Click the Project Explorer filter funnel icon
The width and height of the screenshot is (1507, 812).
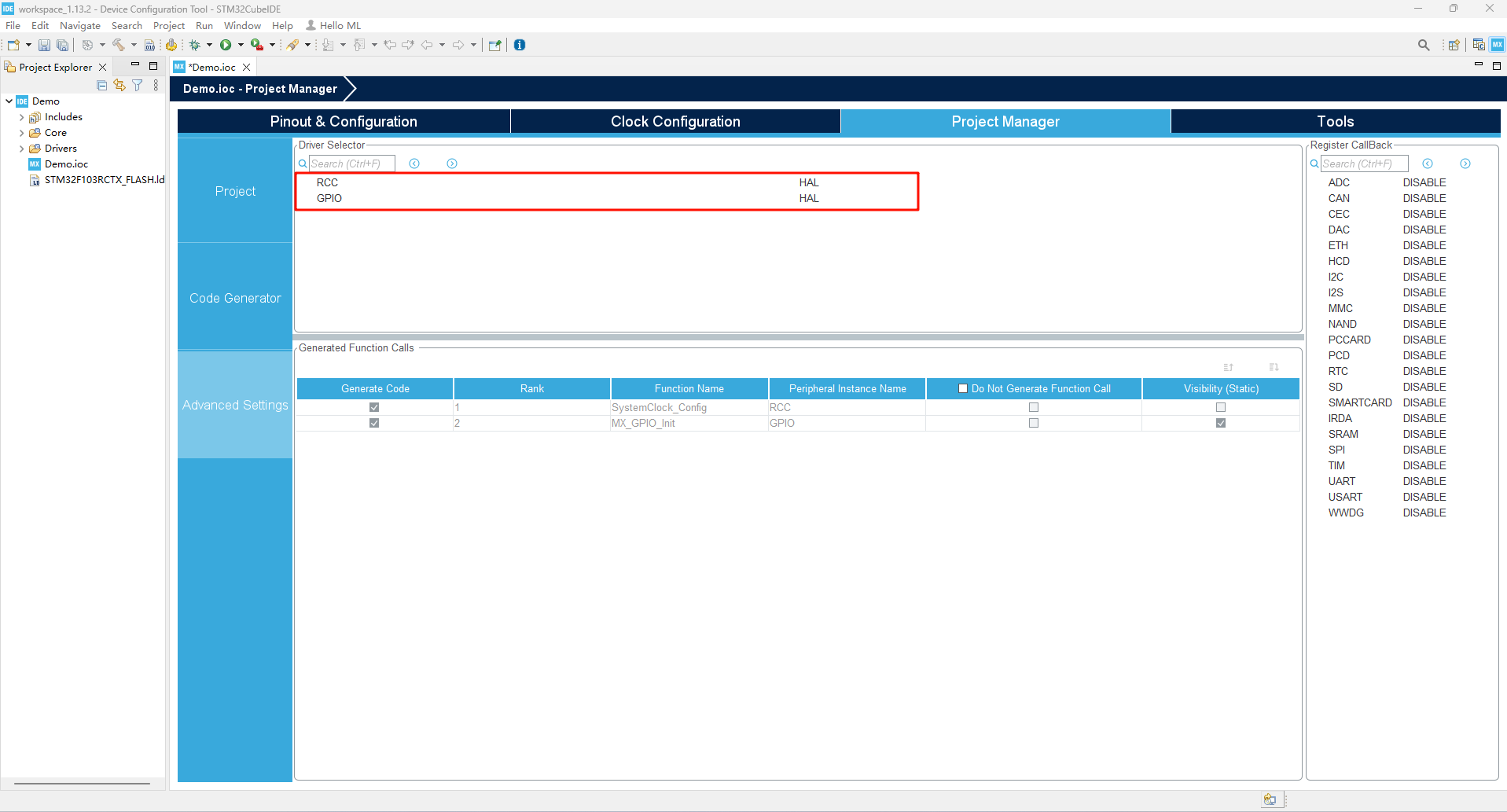(x=138, y=85)
